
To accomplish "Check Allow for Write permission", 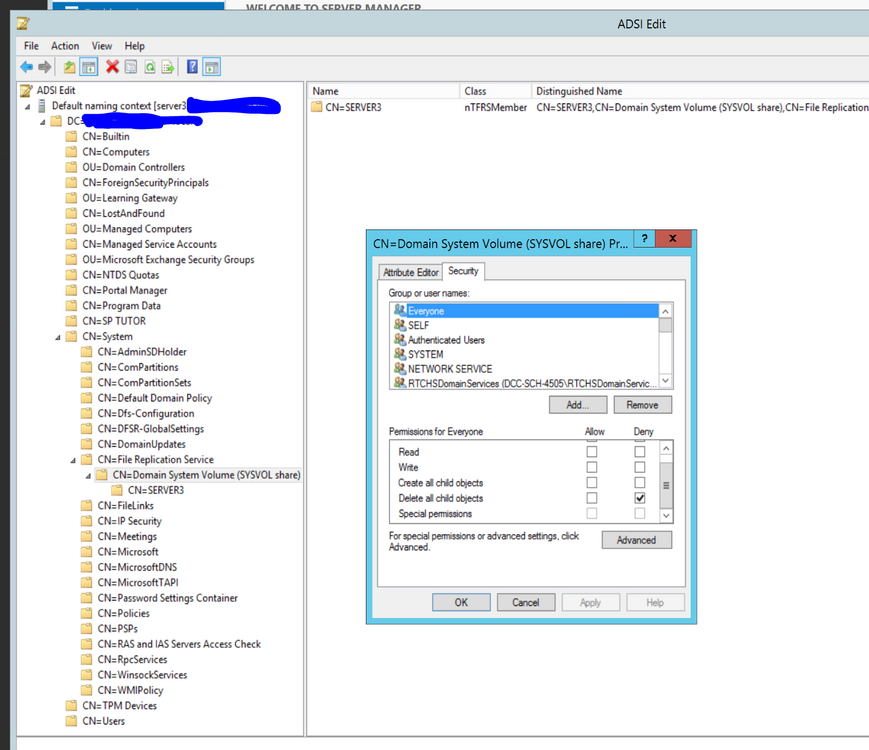I will point(592,467).
